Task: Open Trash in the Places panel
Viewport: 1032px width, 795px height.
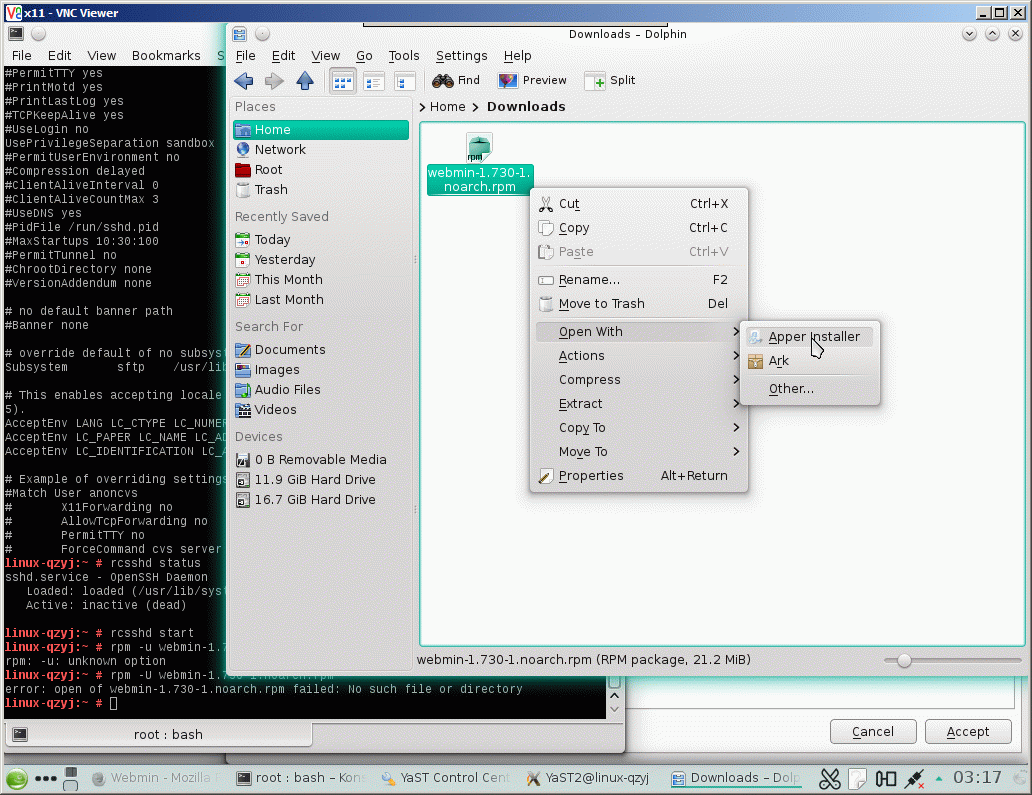Action: point(270,190)
